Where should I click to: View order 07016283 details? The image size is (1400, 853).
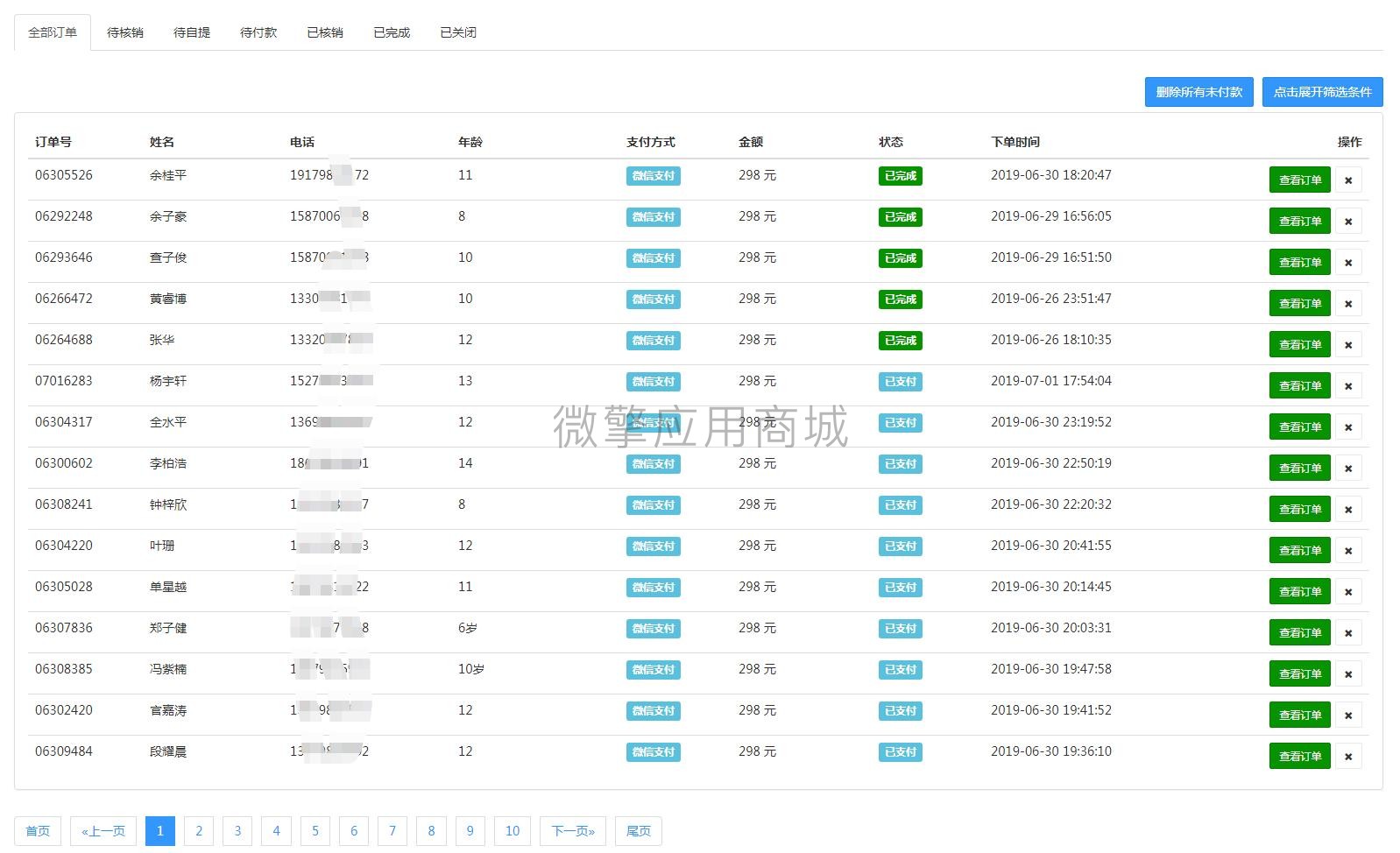point(1300,385)
